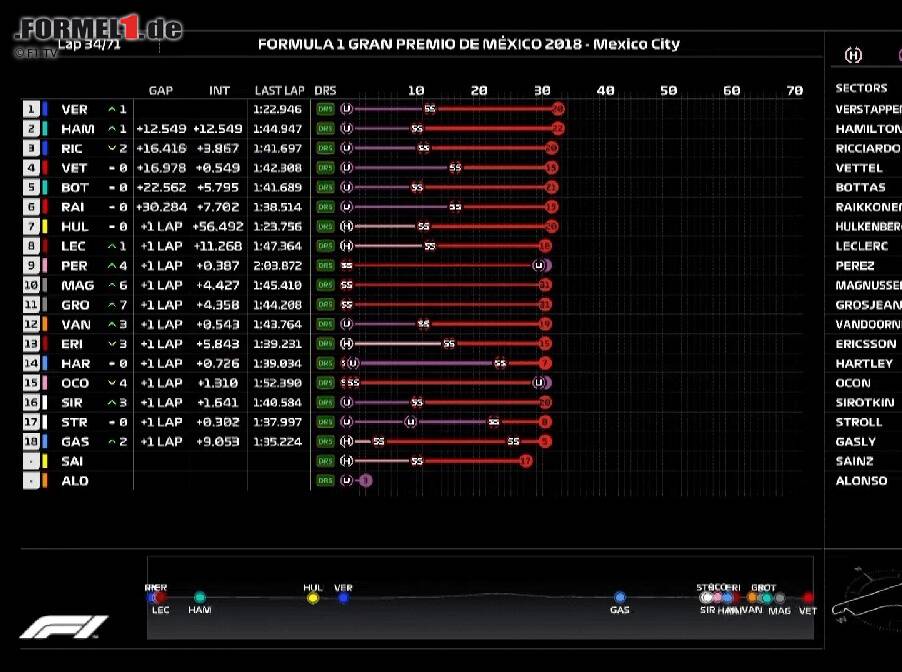The width and height of the screenshot is (902, 672).
Task: Click the tyre icon above the Sectors panel
Action: coord(853,55)
